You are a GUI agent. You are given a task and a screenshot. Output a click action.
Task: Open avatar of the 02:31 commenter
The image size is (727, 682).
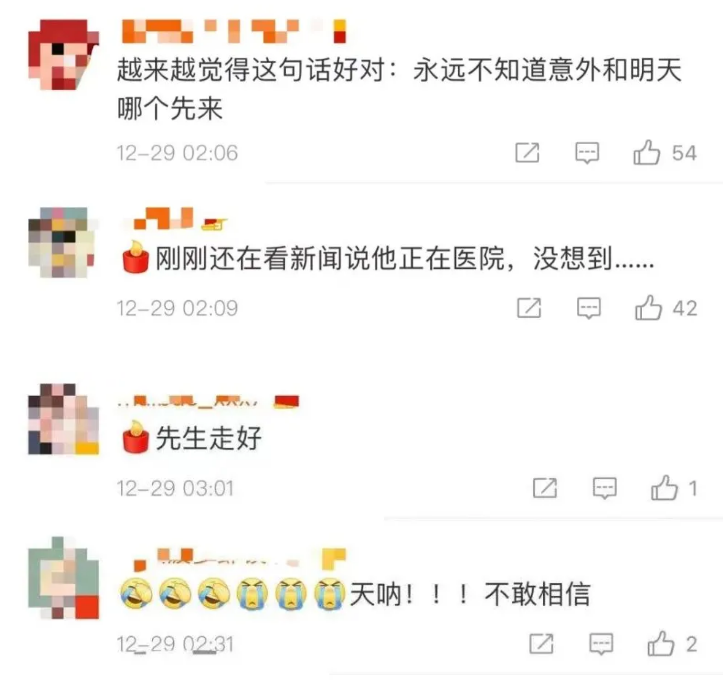coord(64,578)
